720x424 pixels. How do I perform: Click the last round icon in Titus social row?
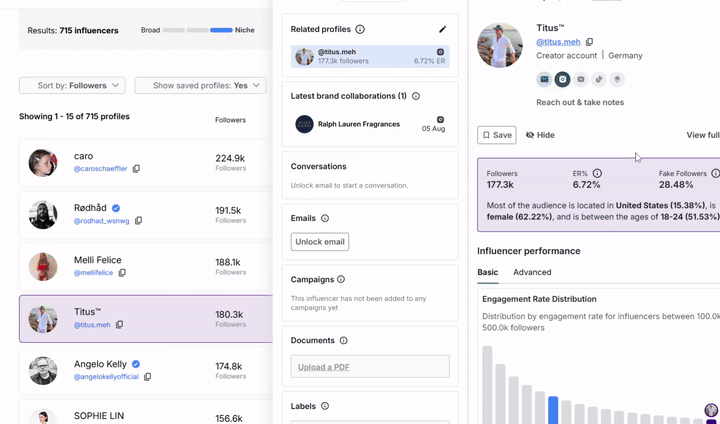[617, 79]
